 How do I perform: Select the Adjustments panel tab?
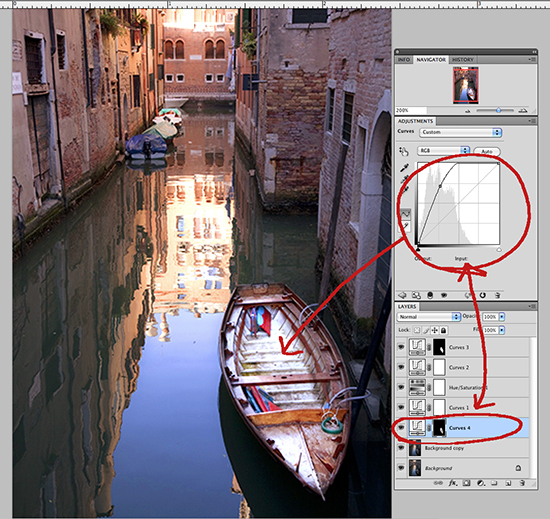[415, 121]
